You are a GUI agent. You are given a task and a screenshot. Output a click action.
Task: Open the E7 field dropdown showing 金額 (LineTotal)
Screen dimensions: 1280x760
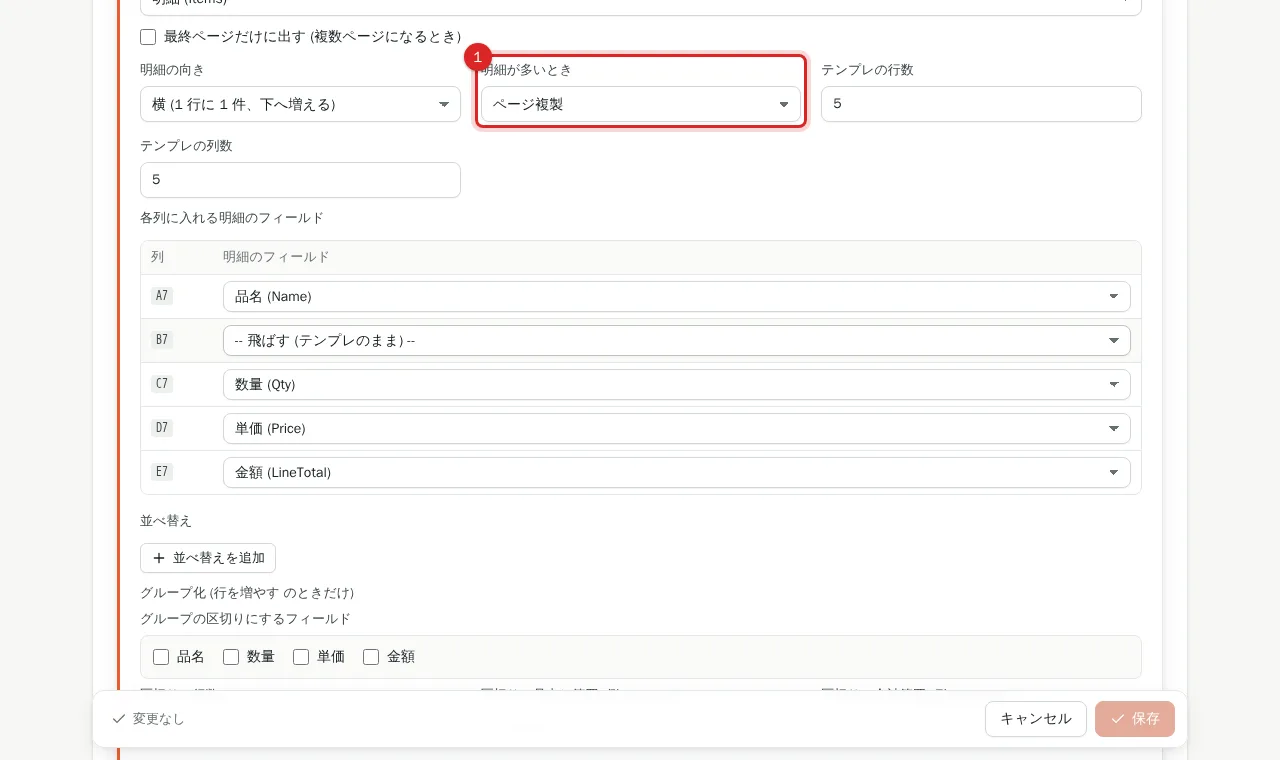(x=677, y=472)
